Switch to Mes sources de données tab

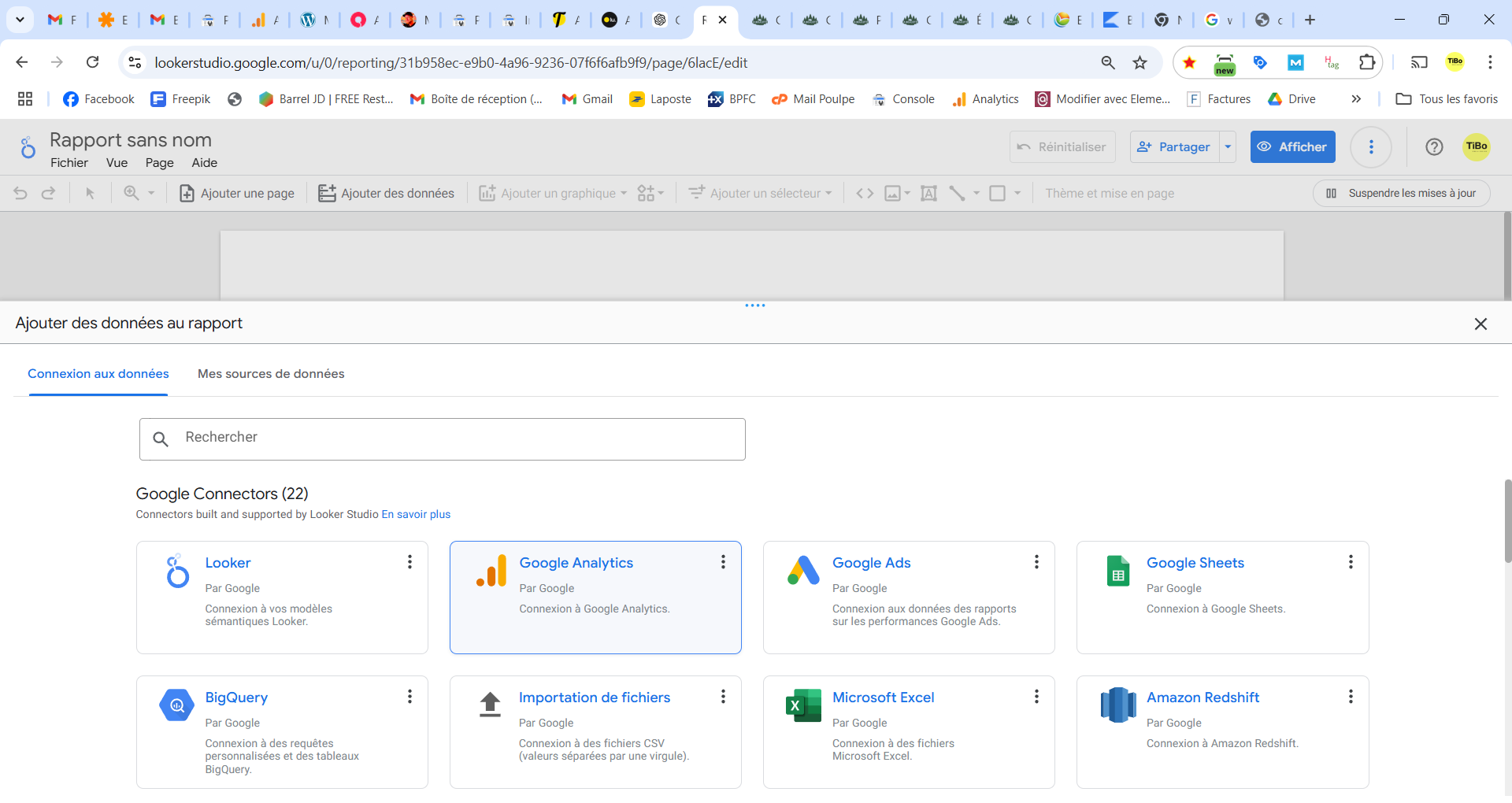pyautogui.click(x=271, y=374)
